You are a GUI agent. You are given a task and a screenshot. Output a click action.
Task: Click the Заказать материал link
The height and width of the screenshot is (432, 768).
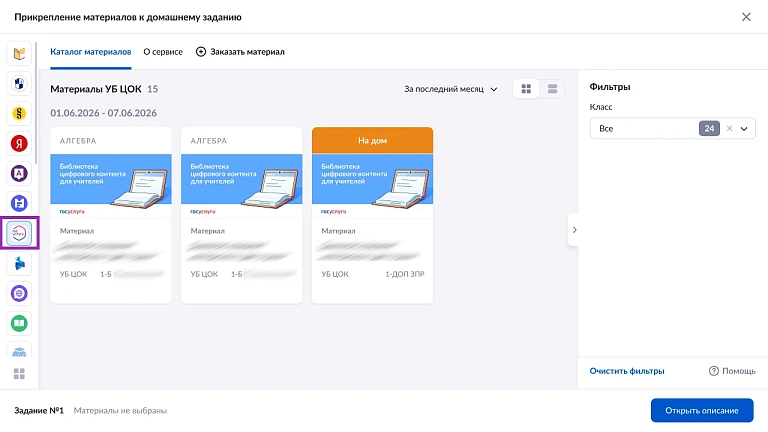pyautogui.click(x=240, y=52)
